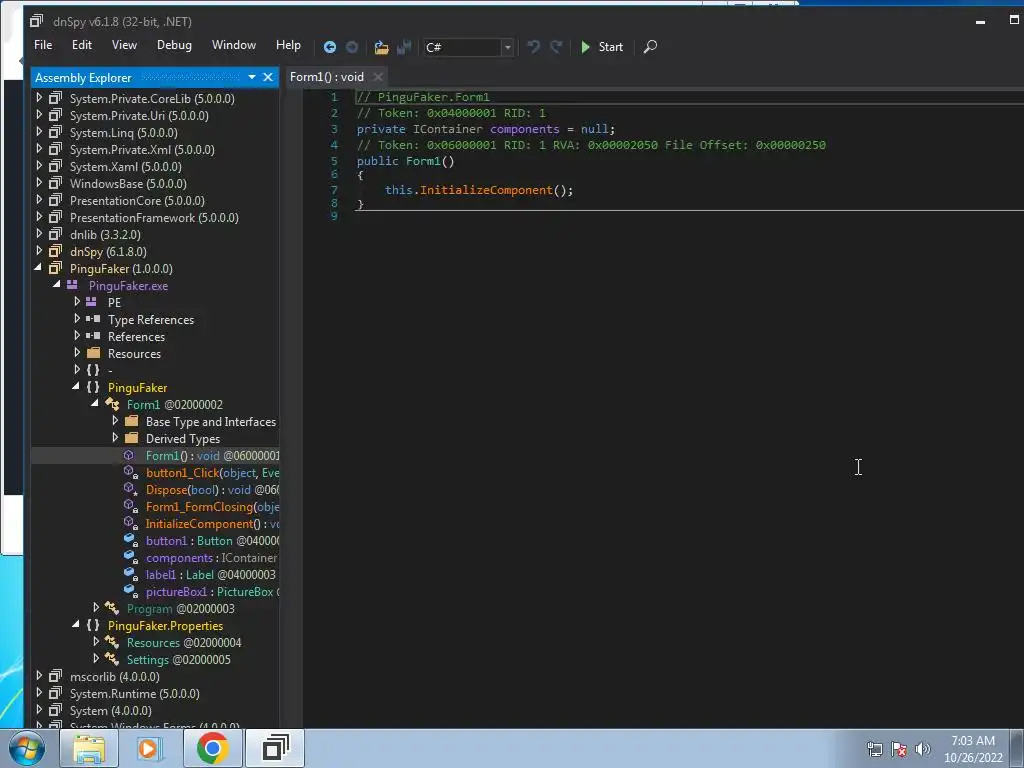Select the components : IContainer field
This screenshot has width=1024, height=768.
[x=212, y=558]
